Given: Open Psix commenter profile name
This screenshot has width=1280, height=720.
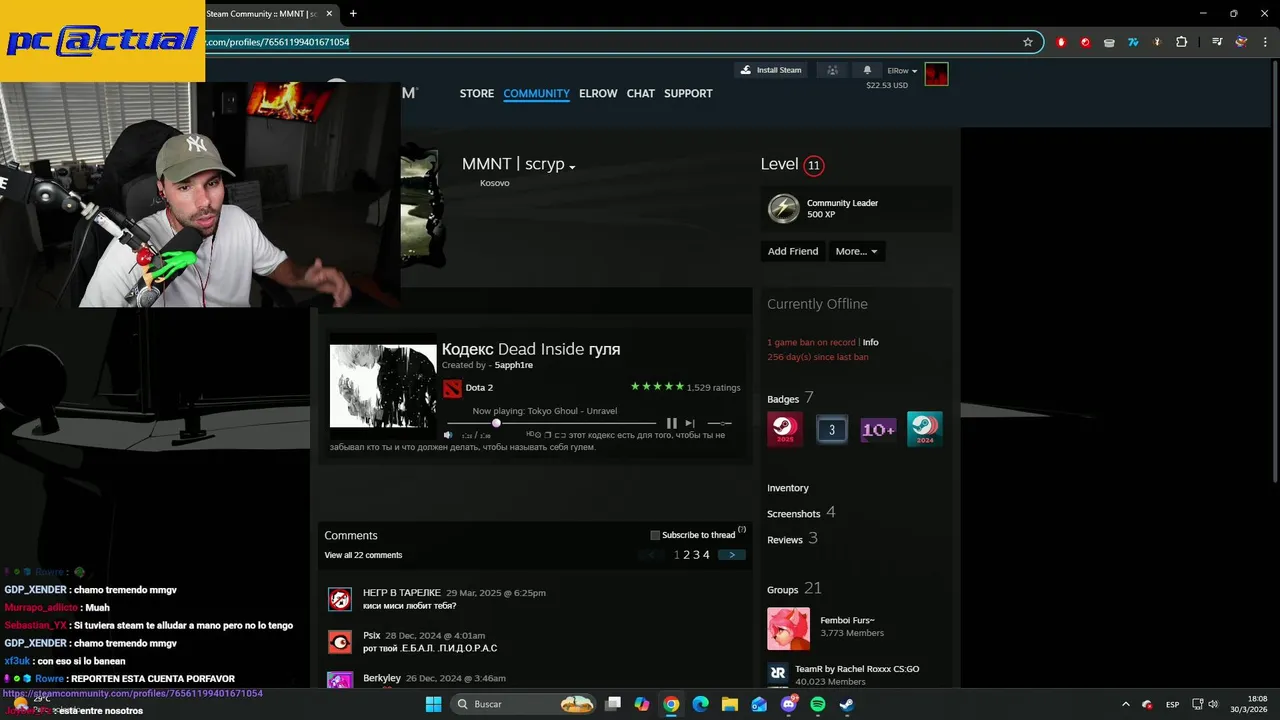Looking at the screenshot, I should 371,635.
